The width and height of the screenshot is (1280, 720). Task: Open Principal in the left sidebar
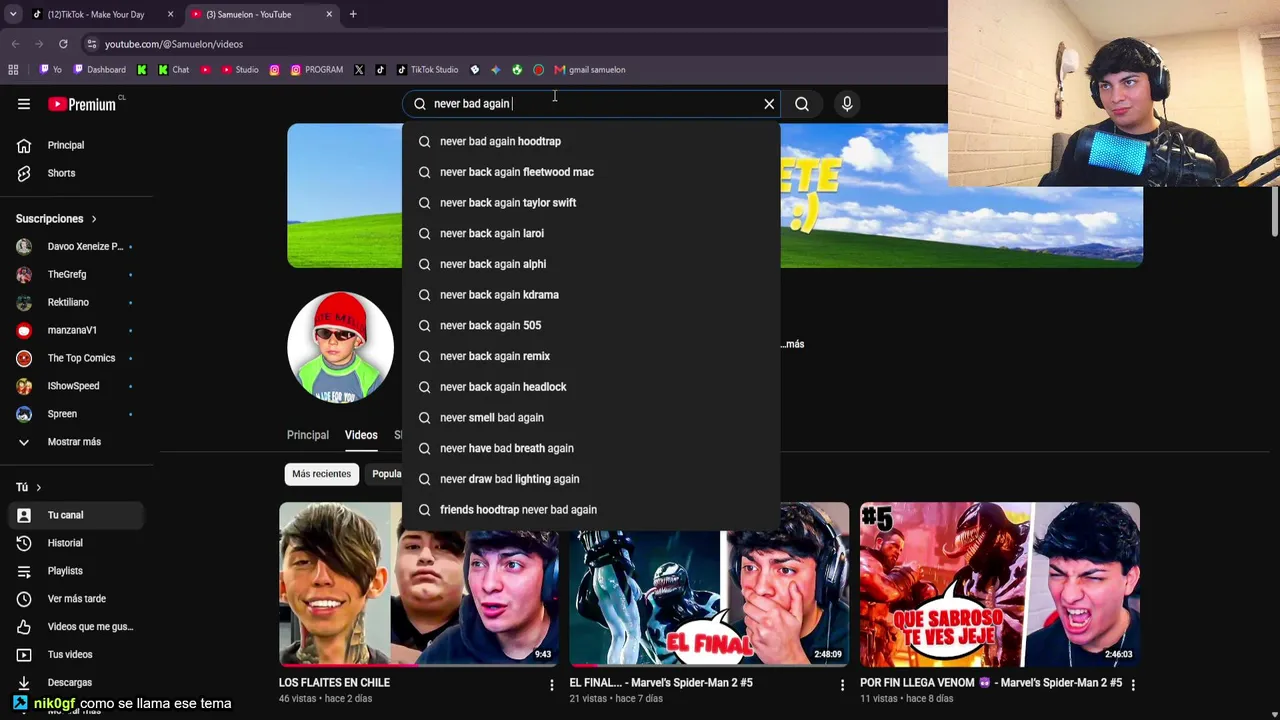click(x=76, y=145)
